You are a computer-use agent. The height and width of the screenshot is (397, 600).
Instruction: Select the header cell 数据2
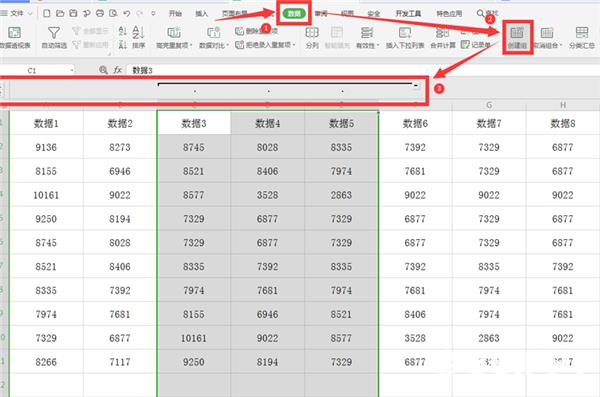pos(120,123)
